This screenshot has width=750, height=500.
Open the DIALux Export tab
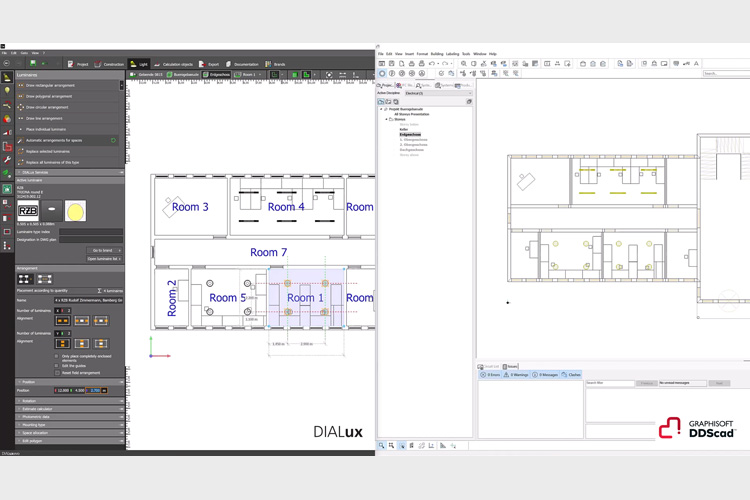pos(209,64)
